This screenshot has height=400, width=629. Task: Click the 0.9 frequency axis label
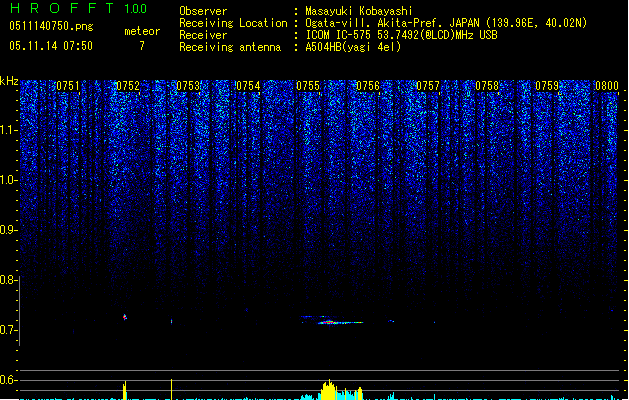9,230
